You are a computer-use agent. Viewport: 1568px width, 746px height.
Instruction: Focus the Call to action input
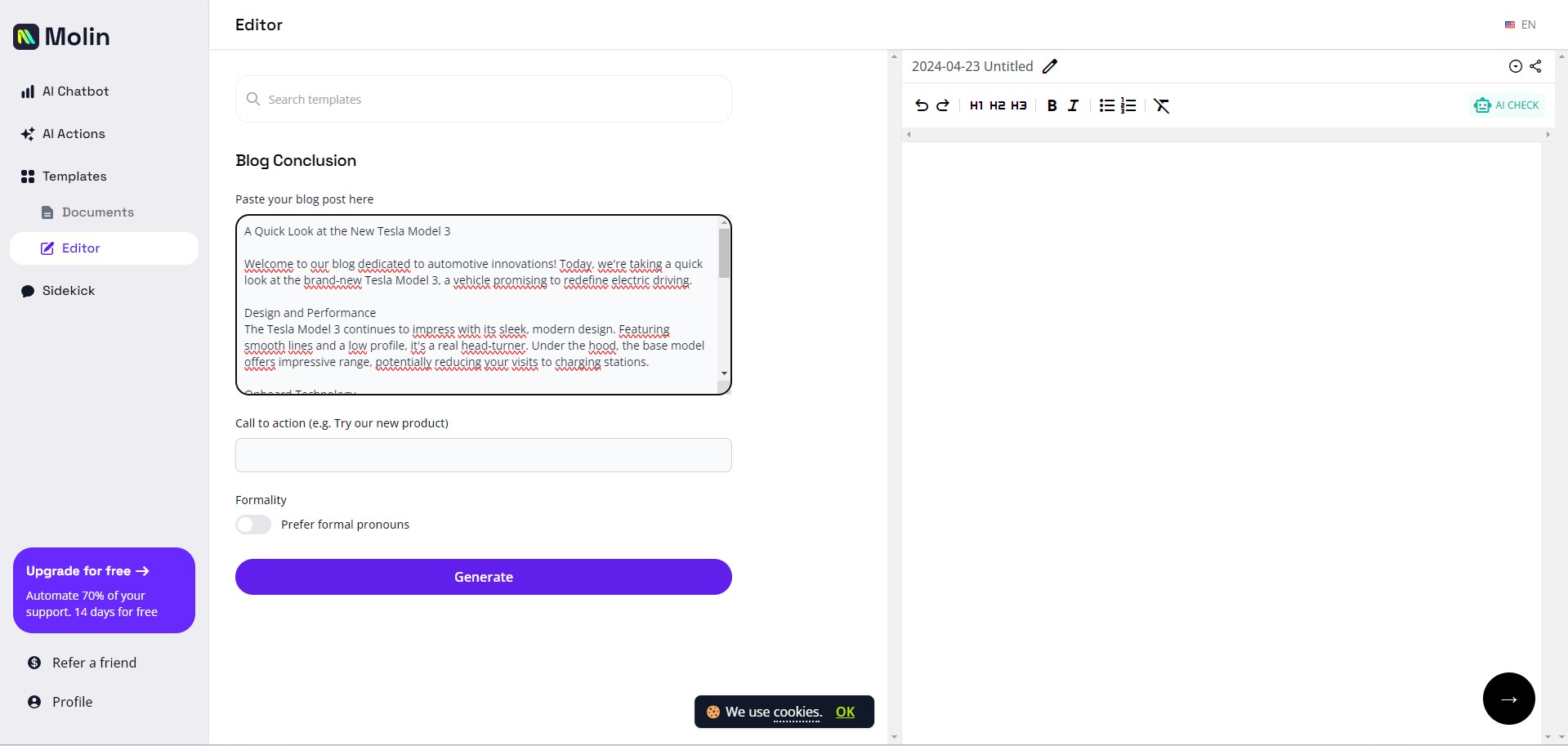484,455
